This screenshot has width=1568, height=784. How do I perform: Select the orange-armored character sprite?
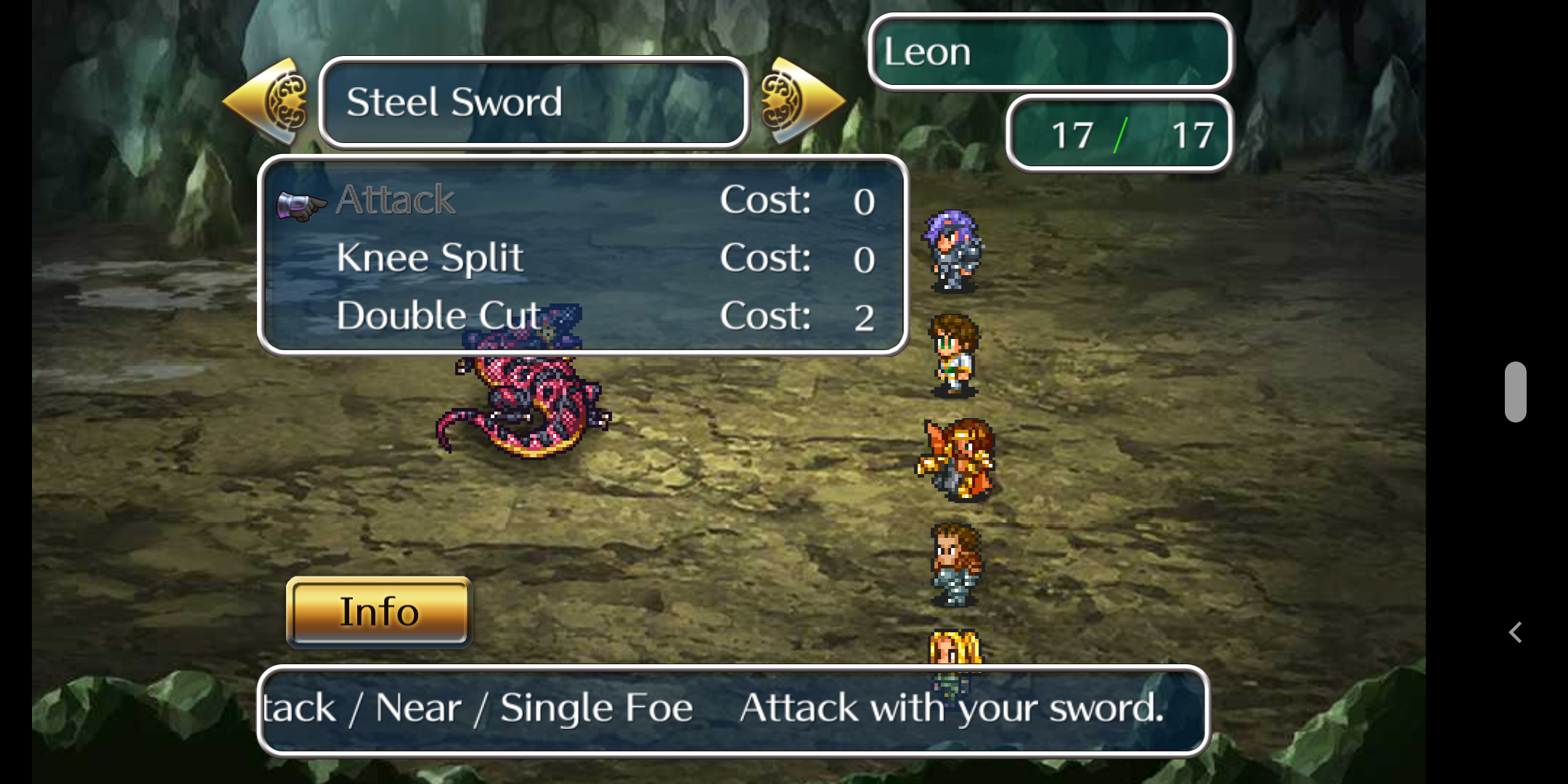[x=957, y=460]
